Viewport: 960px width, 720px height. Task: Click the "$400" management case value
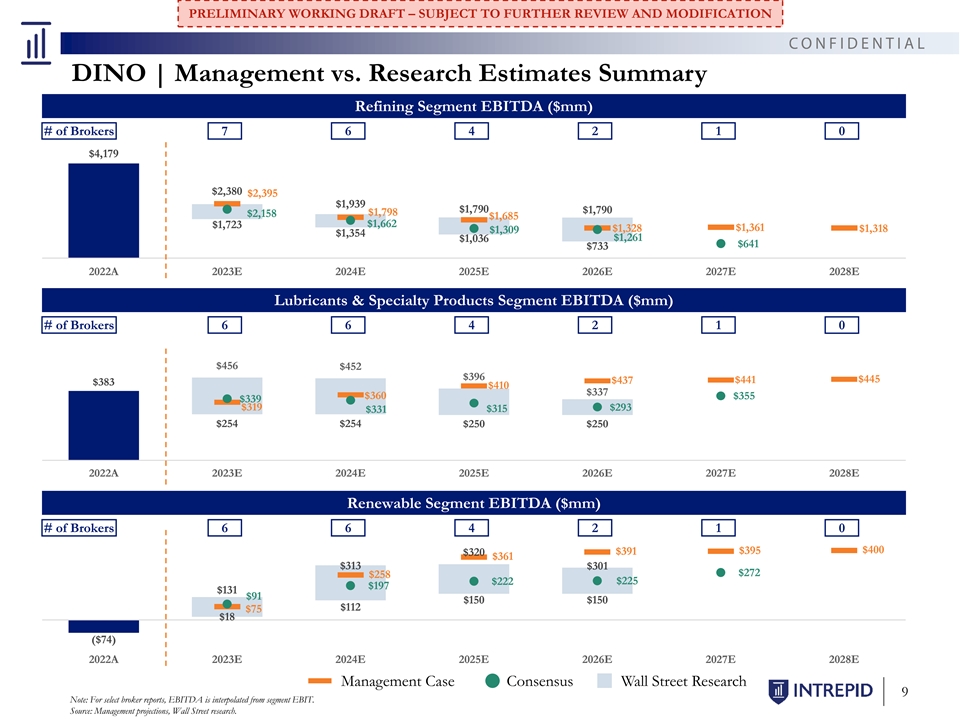(873, 550)
